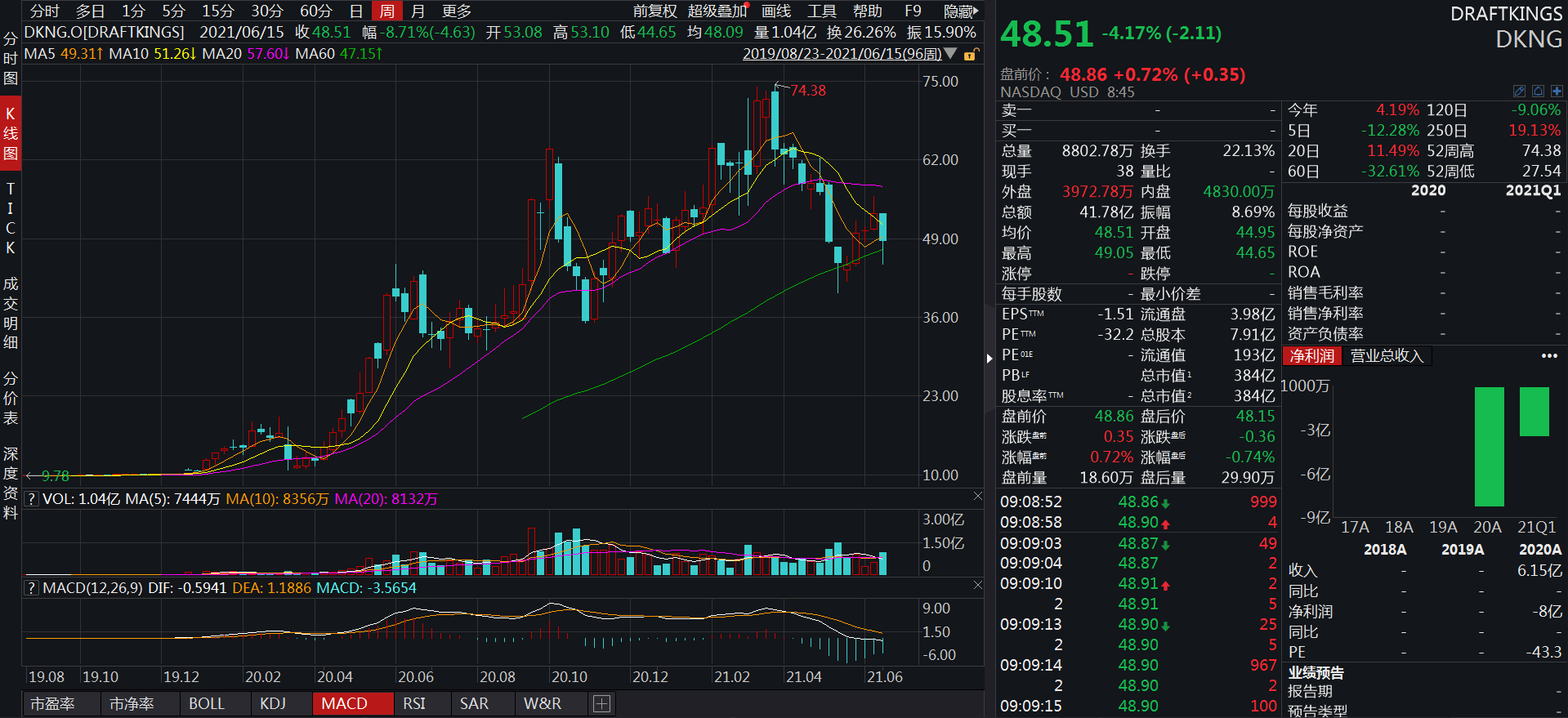Click the 总量 8802.78万 value
1568x718 pixels.
tap(1097, 151)
